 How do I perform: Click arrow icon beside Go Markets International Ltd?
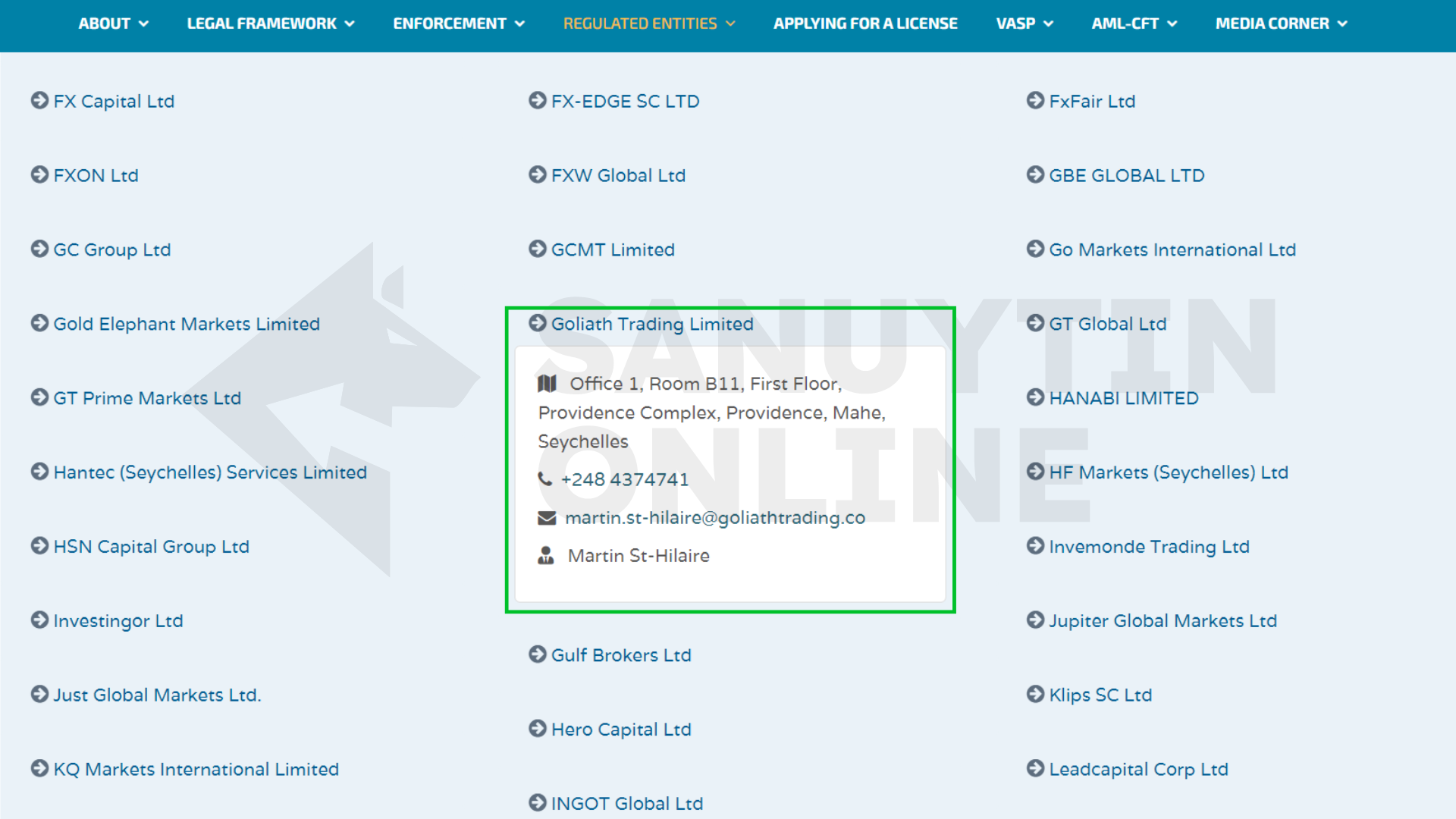[x=1035, y=249]
